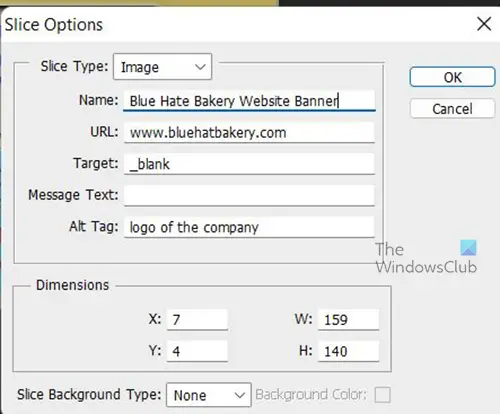Open the Slice Background Type dropdown
The image size is (500, 414).
pyautogui.click(x=208, y=395)
